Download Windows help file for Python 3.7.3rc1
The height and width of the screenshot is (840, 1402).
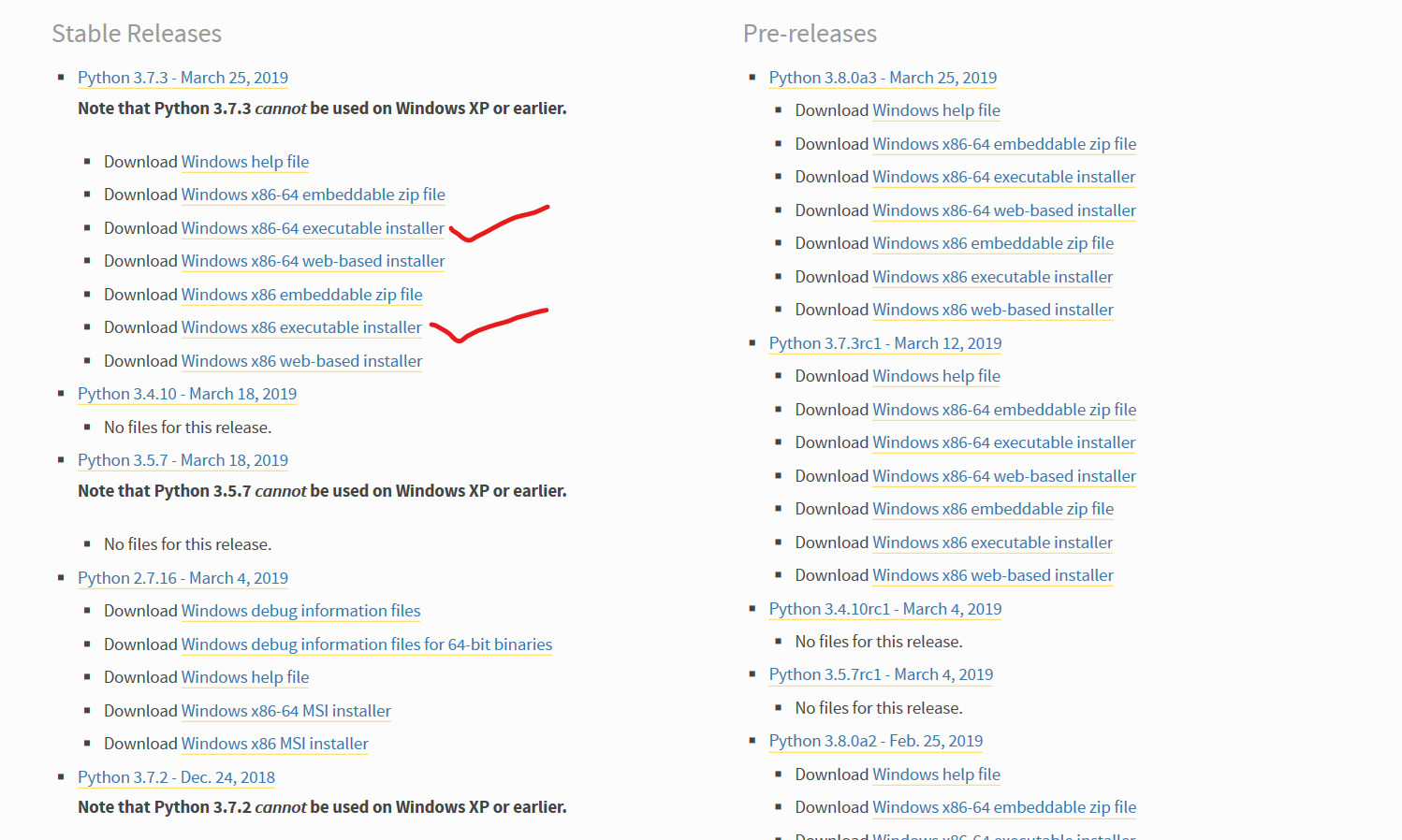[937, 376]
